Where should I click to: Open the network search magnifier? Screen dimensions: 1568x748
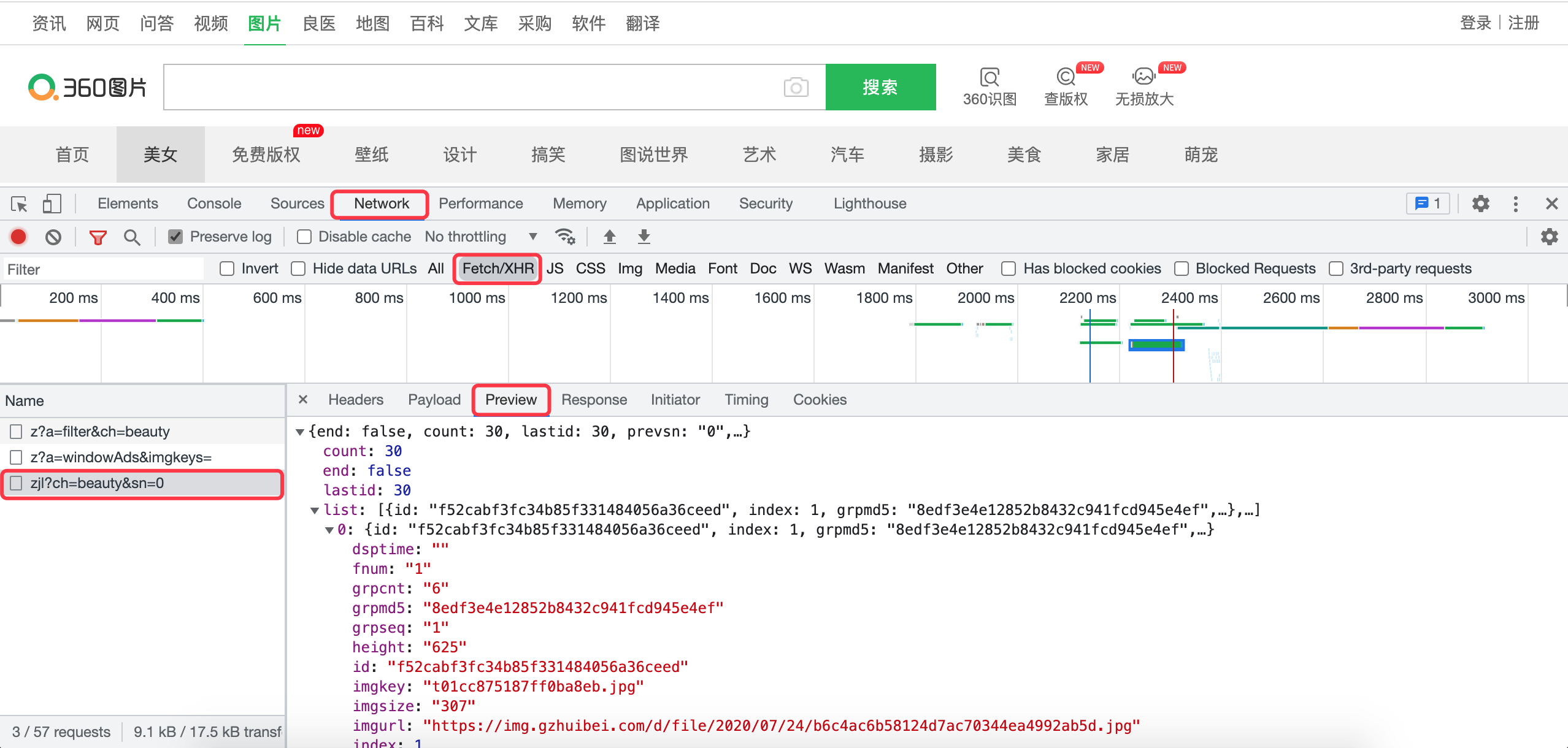pos(132,237)
